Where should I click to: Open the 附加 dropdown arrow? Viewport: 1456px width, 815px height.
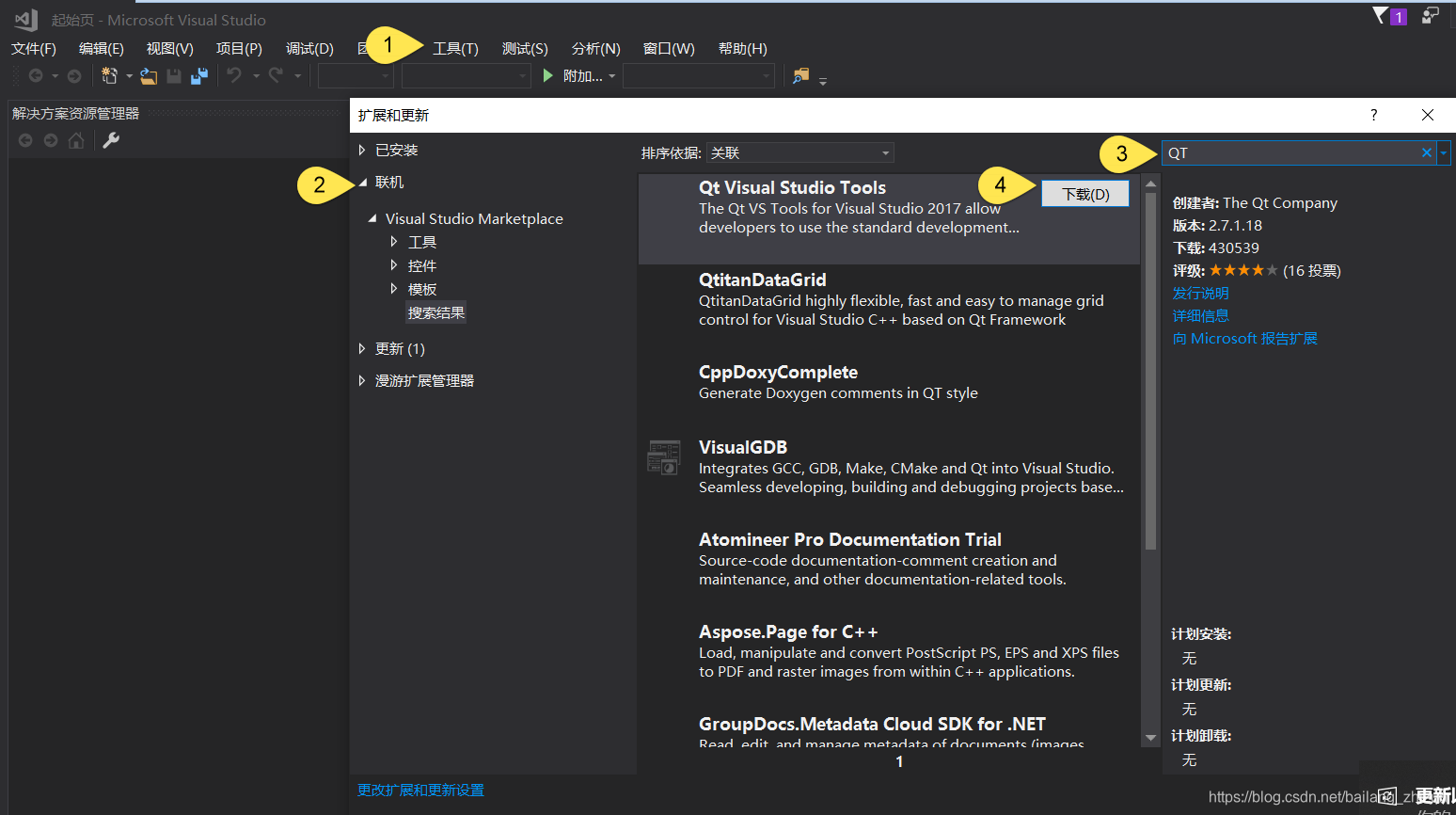pos(612,76)
